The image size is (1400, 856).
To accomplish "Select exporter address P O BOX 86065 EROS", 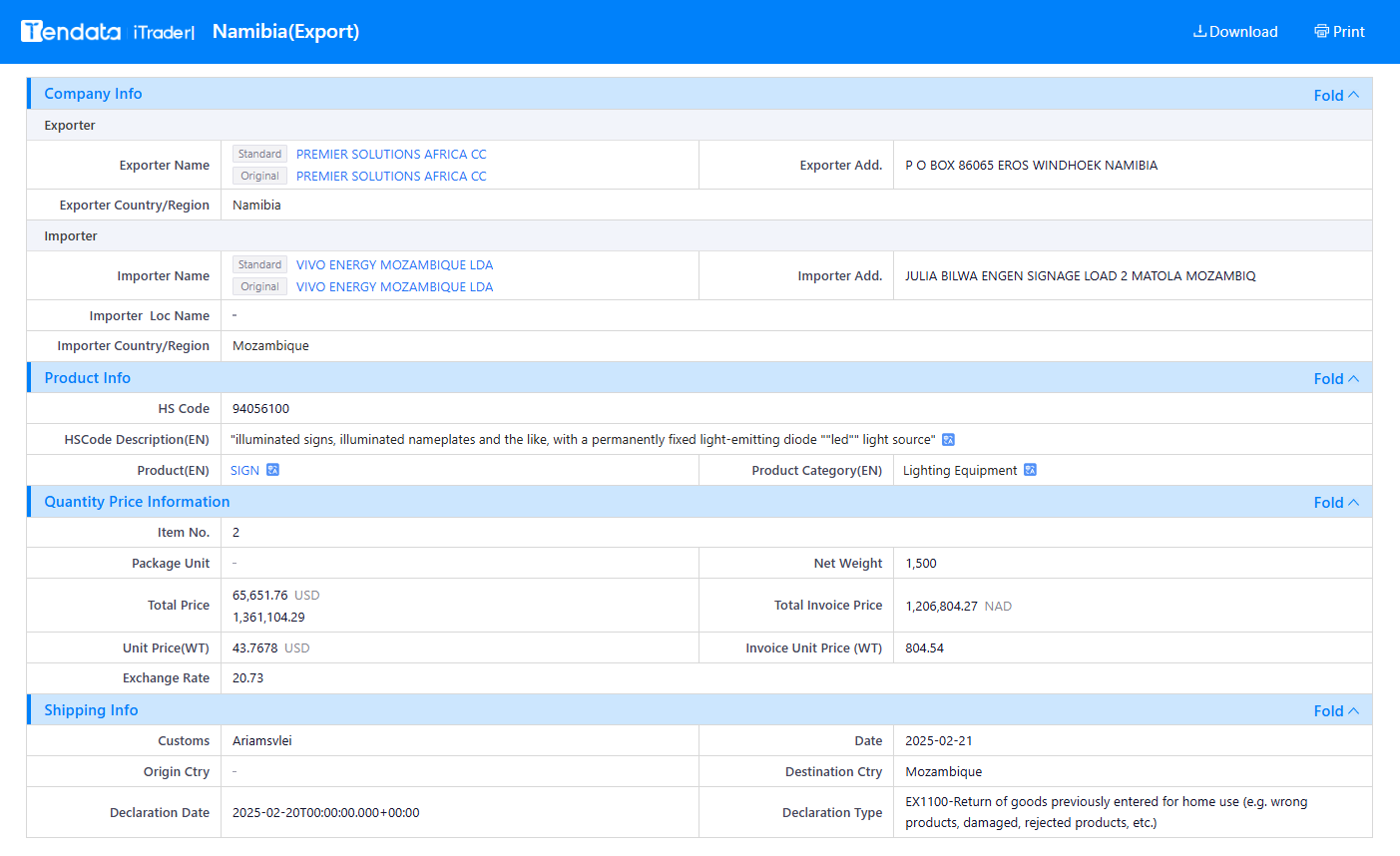I will 1031,165.
